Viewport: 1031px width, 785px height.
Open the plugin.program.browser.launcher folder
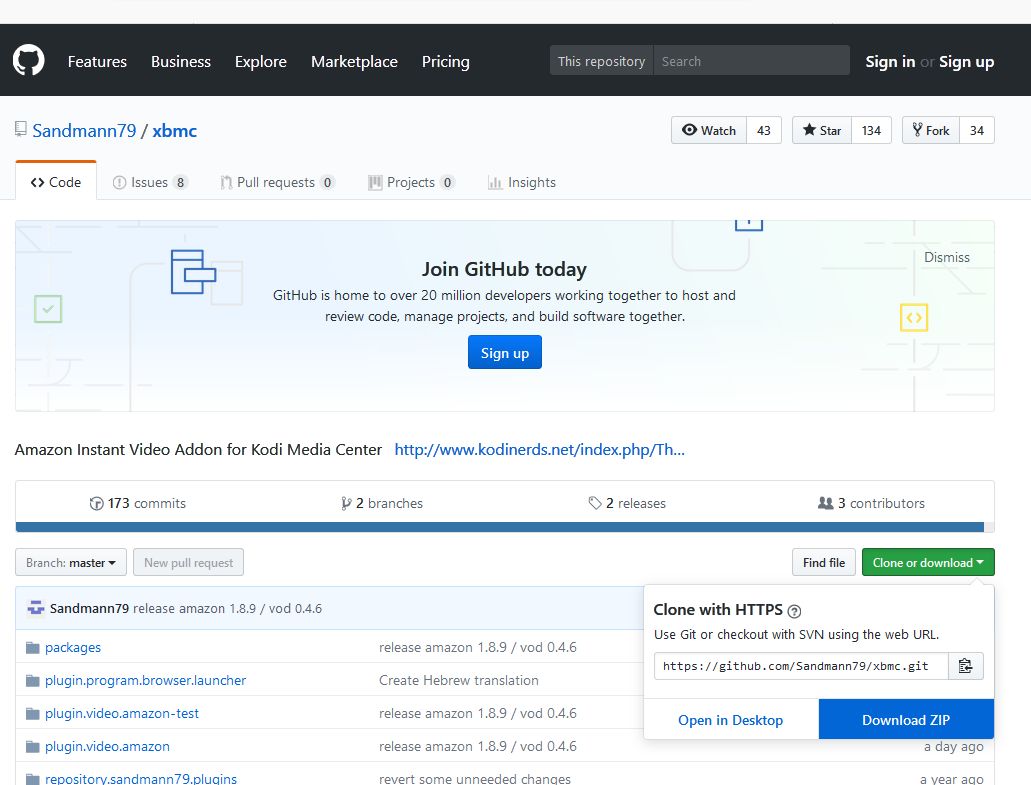[145, 680]
